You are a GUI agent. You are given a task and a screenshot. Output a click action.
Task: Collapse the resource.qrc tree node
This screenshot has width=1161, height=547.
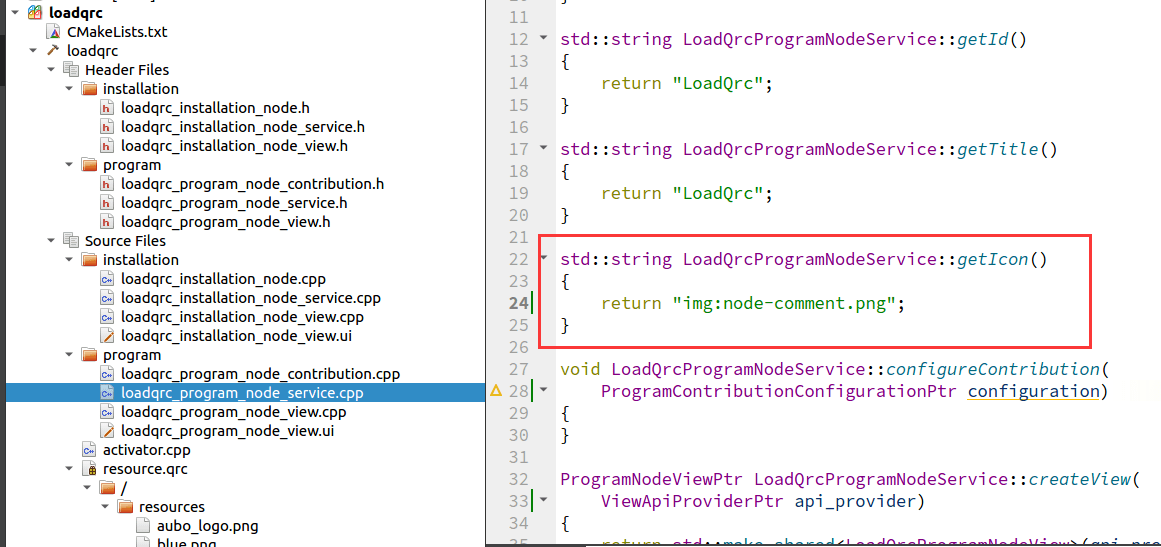point(70,469)
